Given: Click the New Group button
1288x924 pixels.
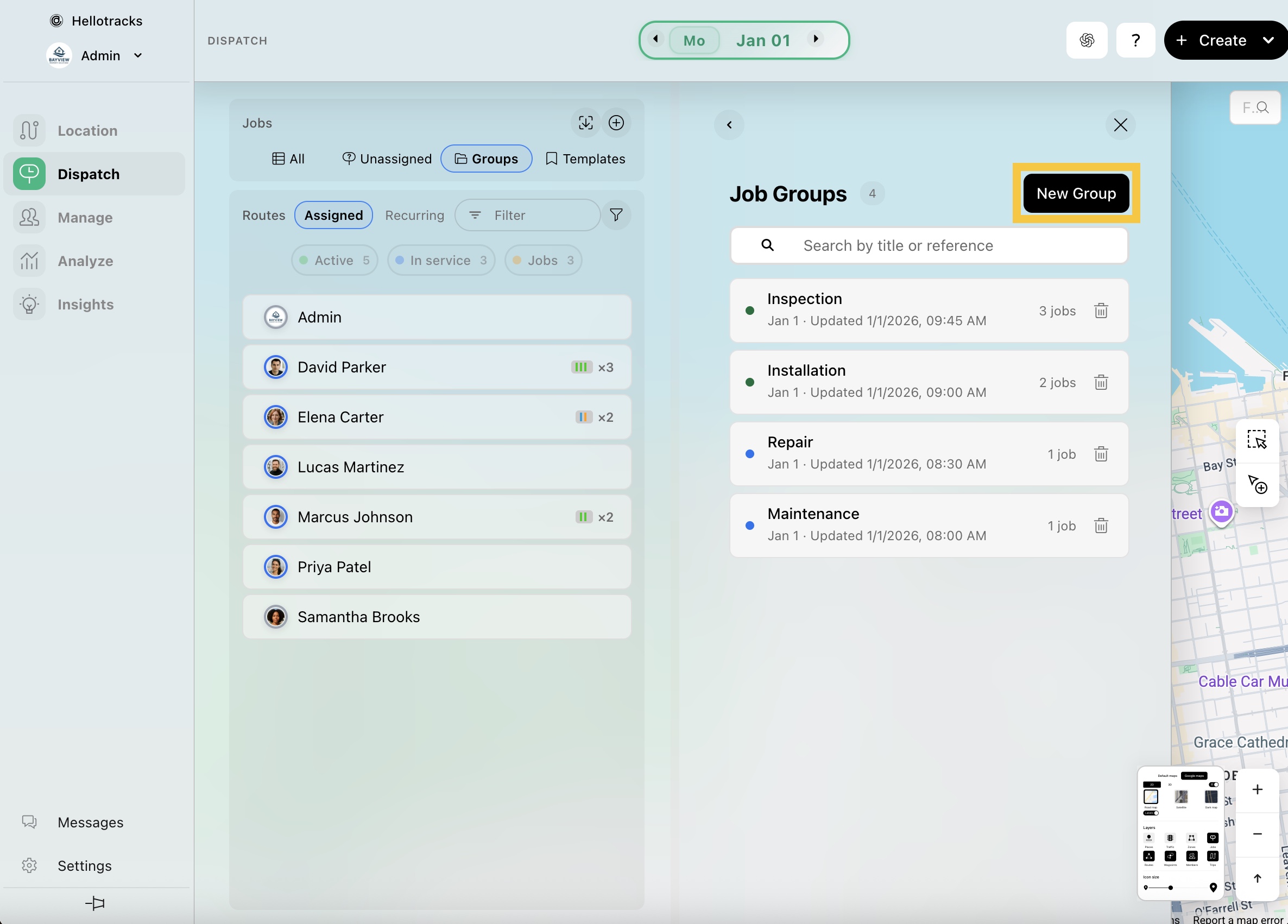Looking at the screenshot, I should pos(1076,194).
